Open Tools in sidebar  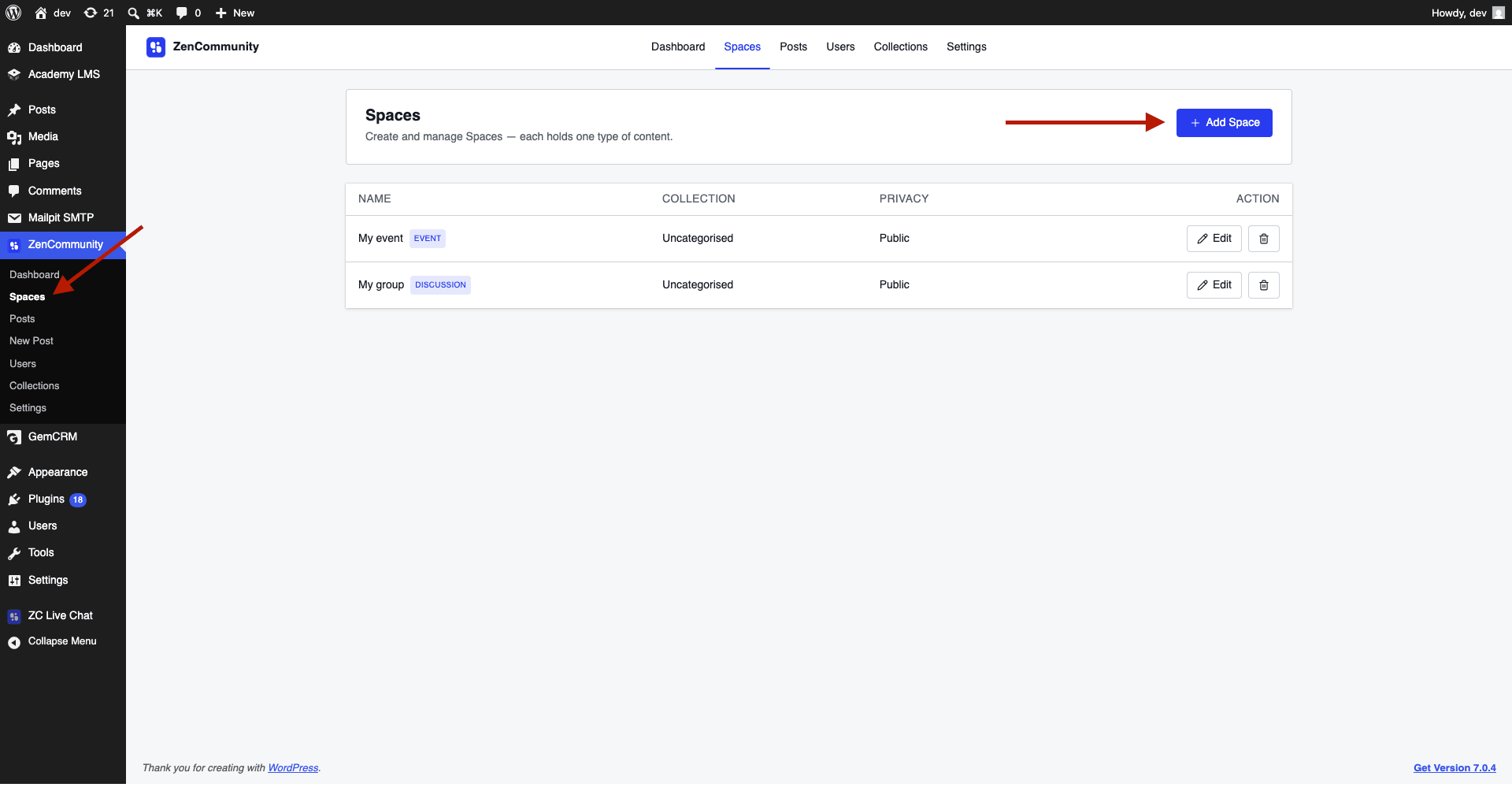[63, 552]
